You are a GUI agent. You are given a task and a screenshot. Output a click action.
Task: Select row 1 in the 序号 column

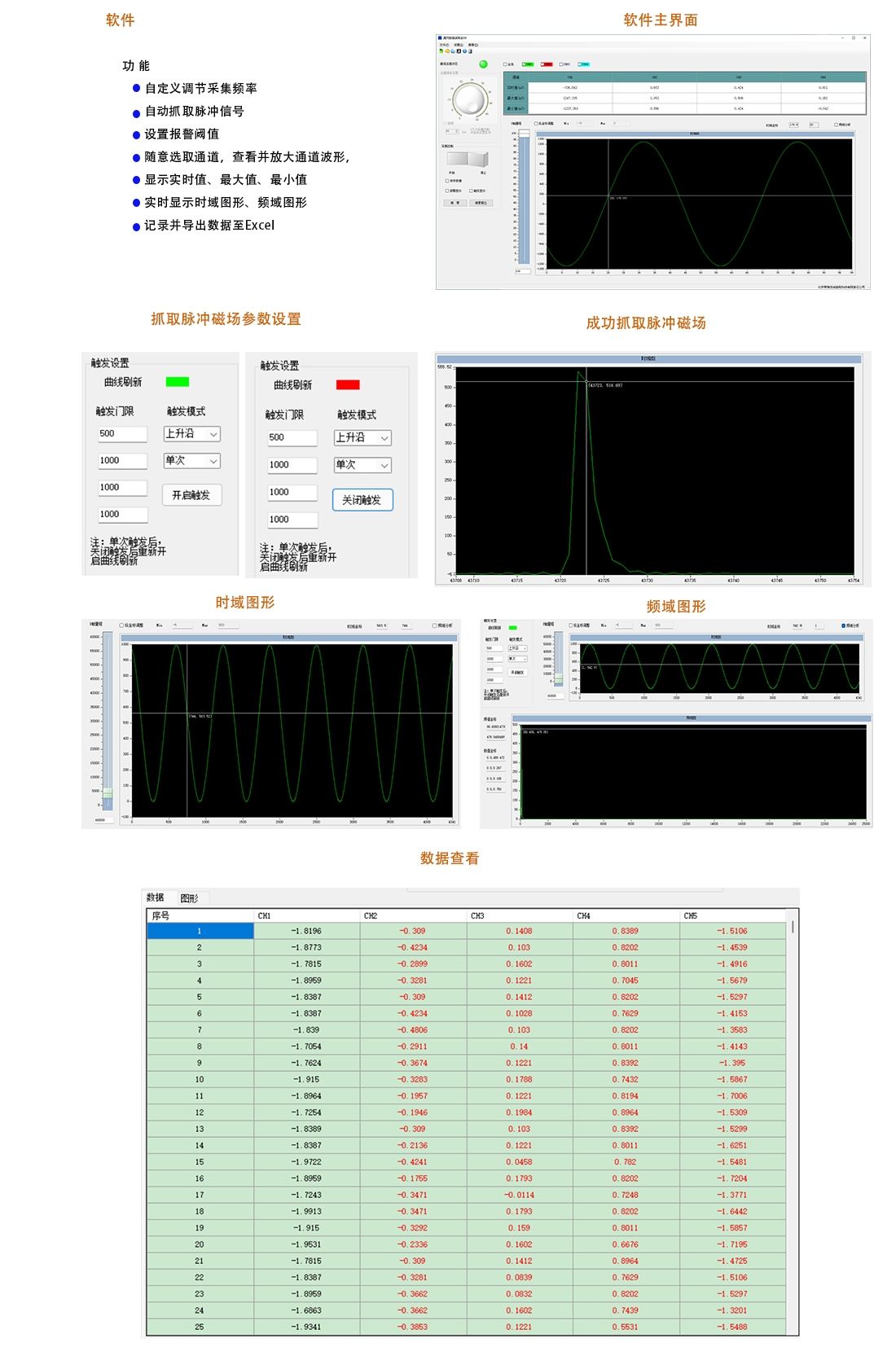200,931
